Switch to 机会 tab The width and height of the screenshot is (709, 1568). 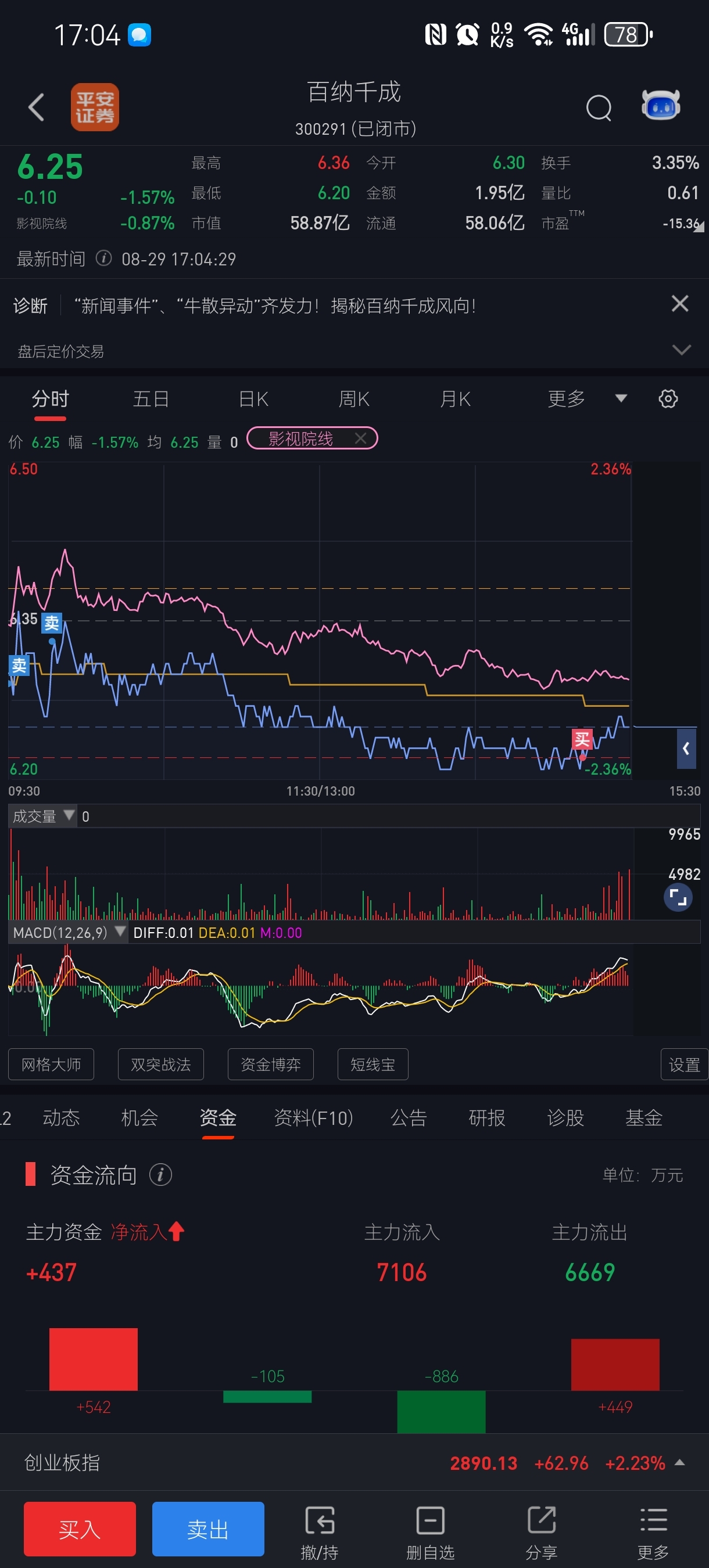[x=139, y=1118]
